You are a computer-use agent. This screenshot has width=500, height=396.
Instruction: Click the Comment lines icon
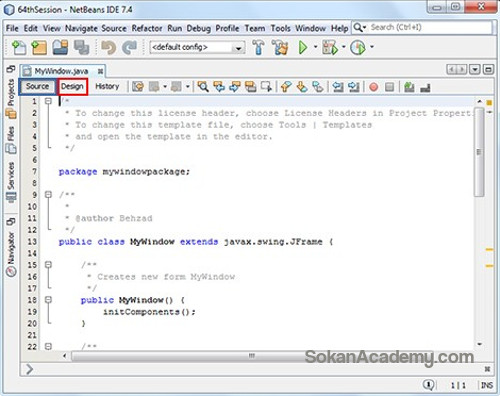click(x=409, y=87)
